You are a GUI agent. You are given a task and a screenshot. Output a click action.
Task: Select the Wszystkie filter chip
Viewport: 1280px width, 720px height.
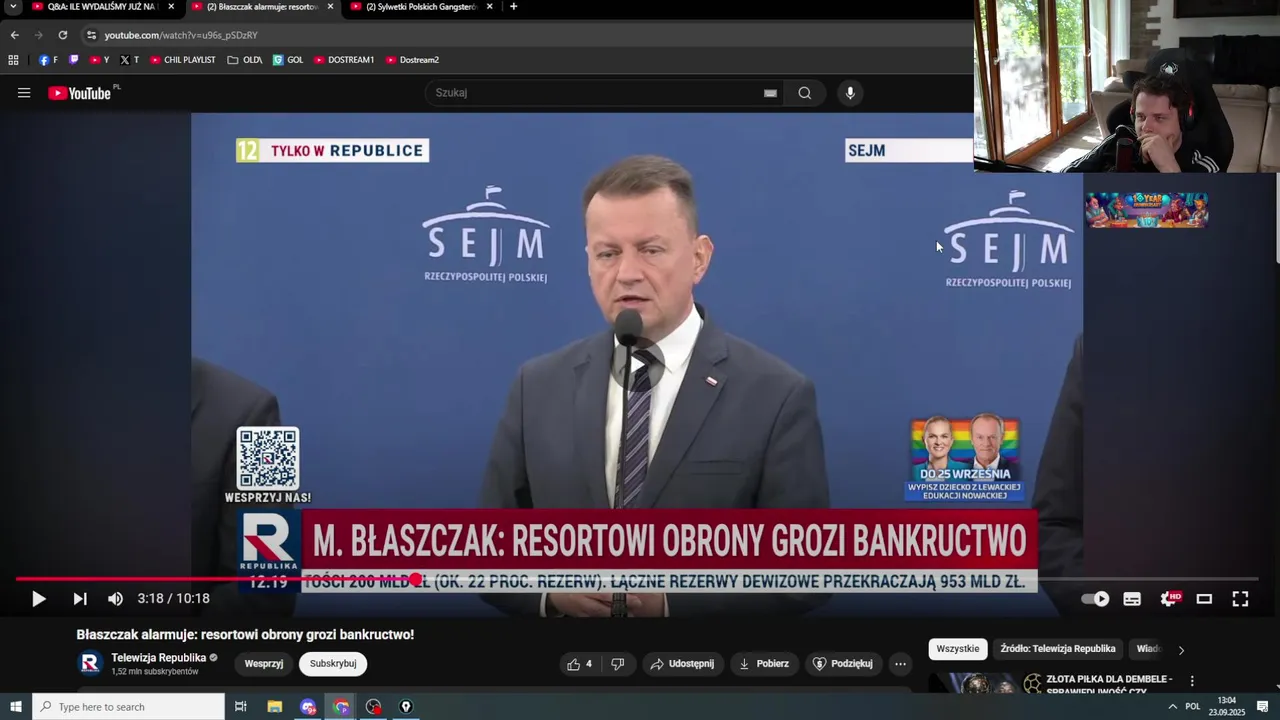click(x=958, y=649)
